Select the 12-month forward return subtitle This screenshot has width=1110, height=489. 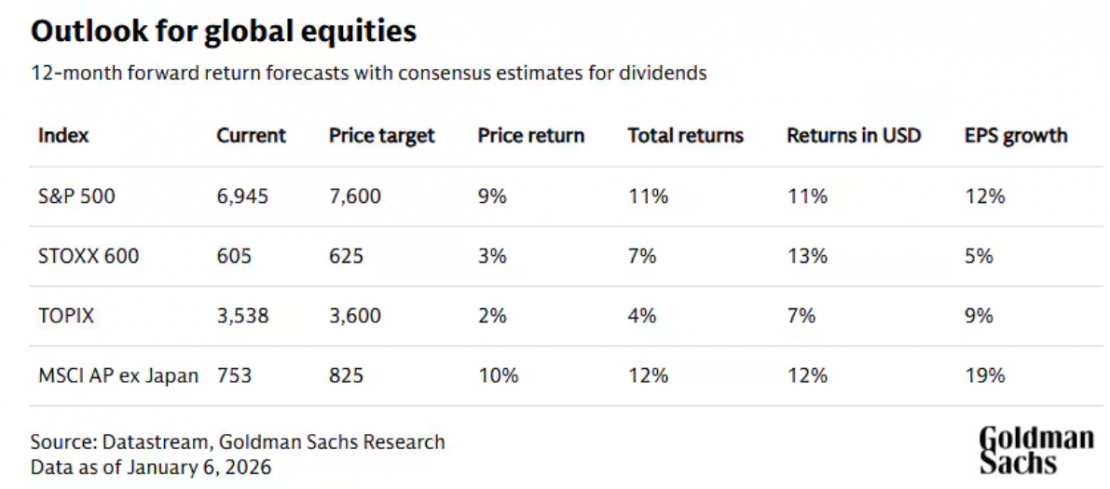click(x=369, y=74)
